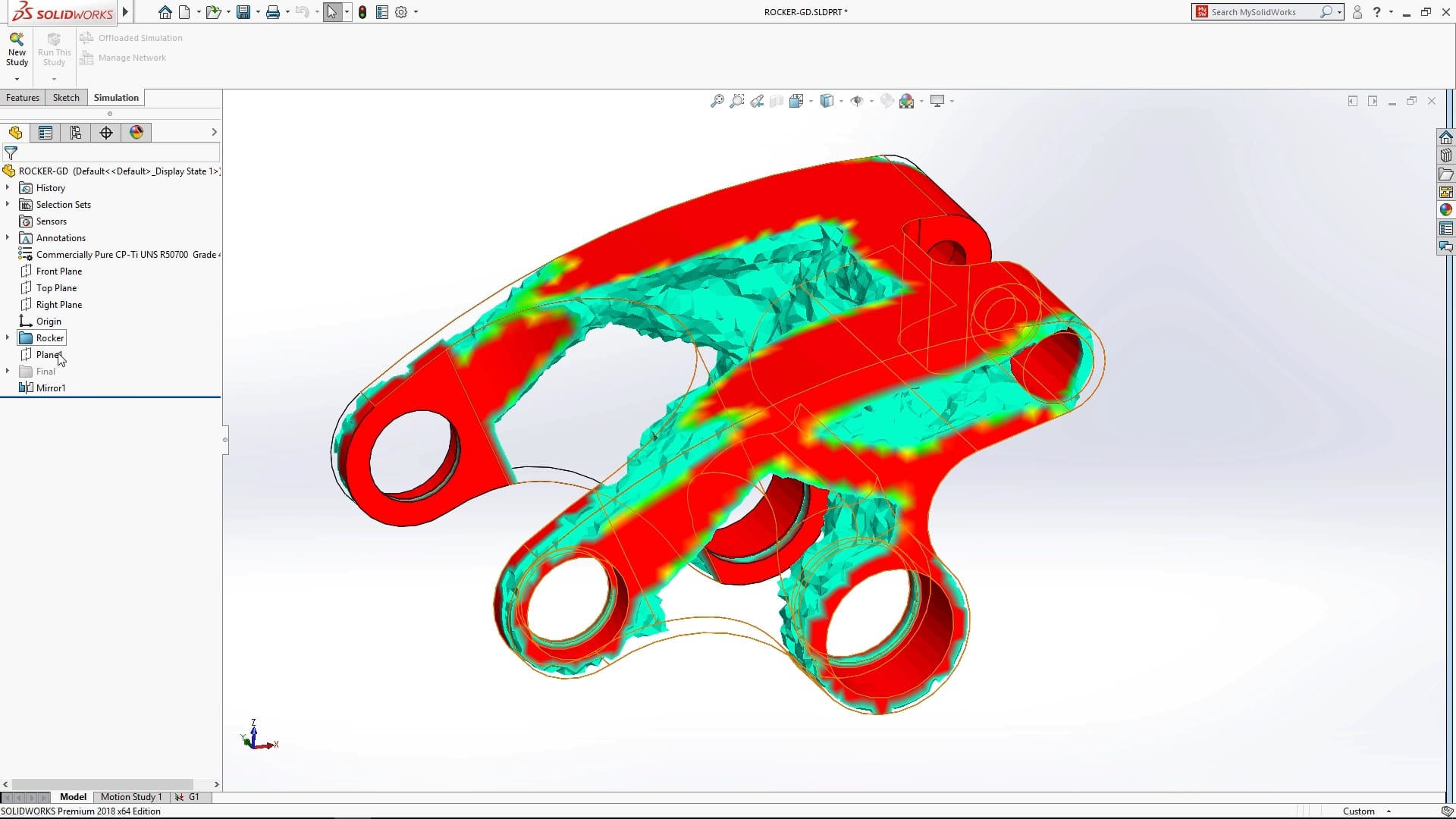This screenshot has height=819, width=1456.
Task: Open the Apply Scene icon
Action: coord(907,101)
